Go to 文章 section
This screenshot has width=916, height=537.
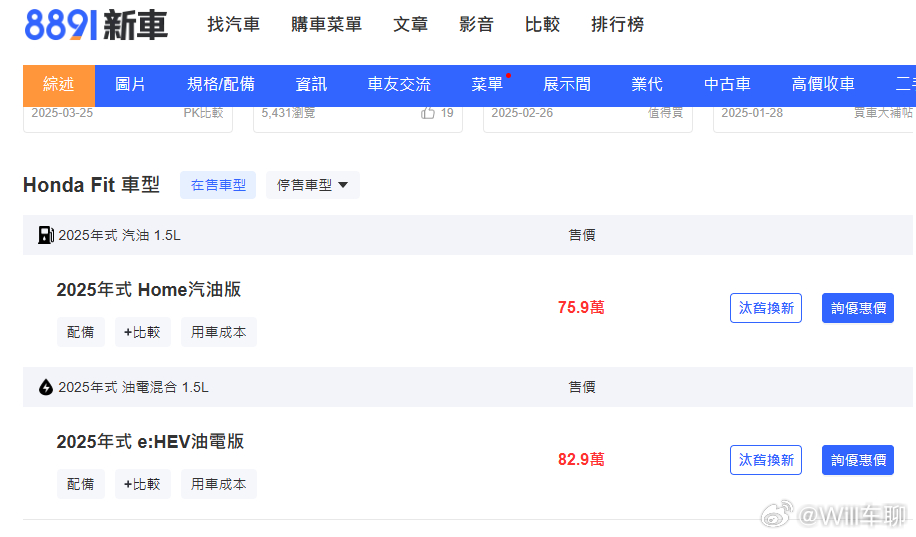coord(411,25)
